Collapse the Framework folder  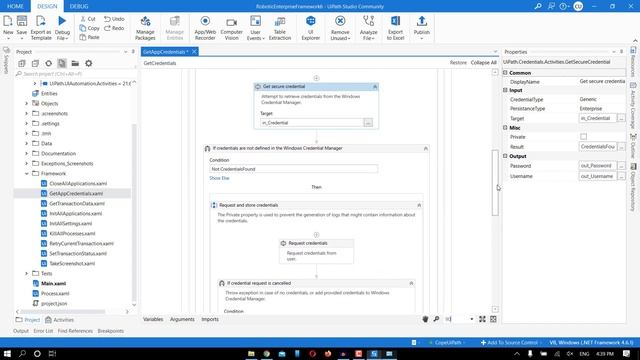click(x=27, y=173)
